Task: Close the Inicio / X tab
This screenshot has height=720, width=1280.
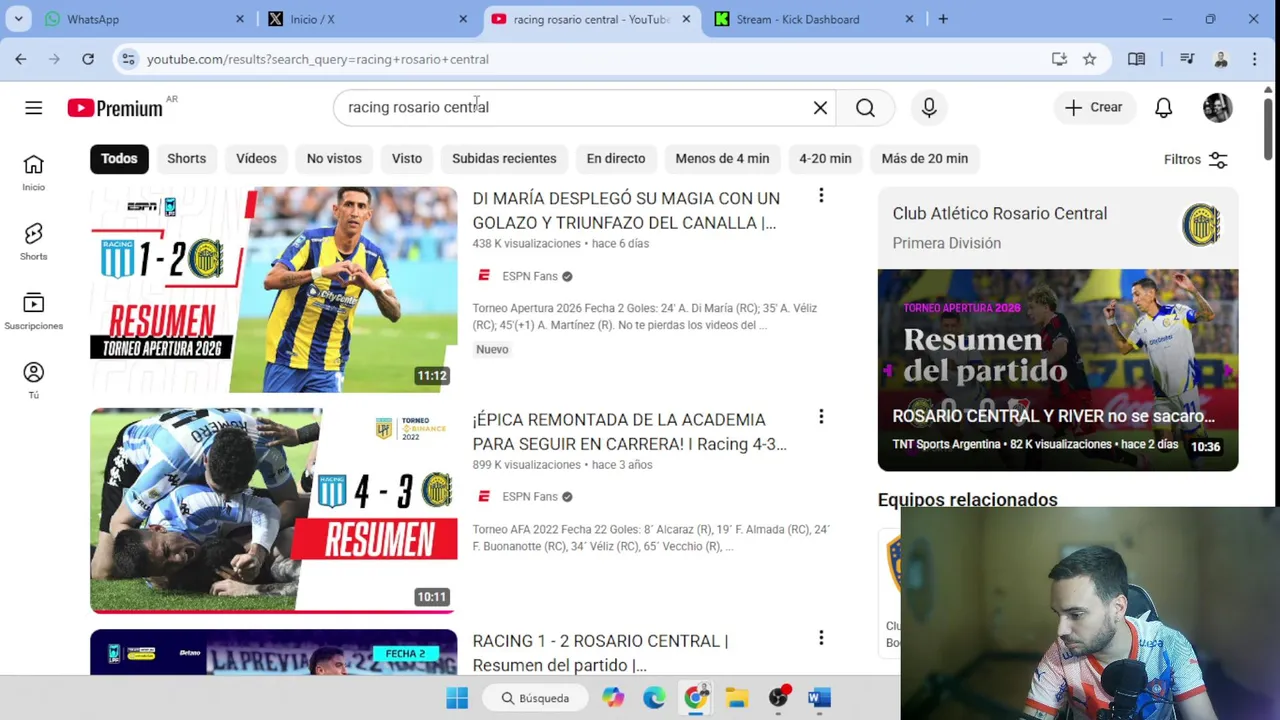Action: (x=463, y=19)
